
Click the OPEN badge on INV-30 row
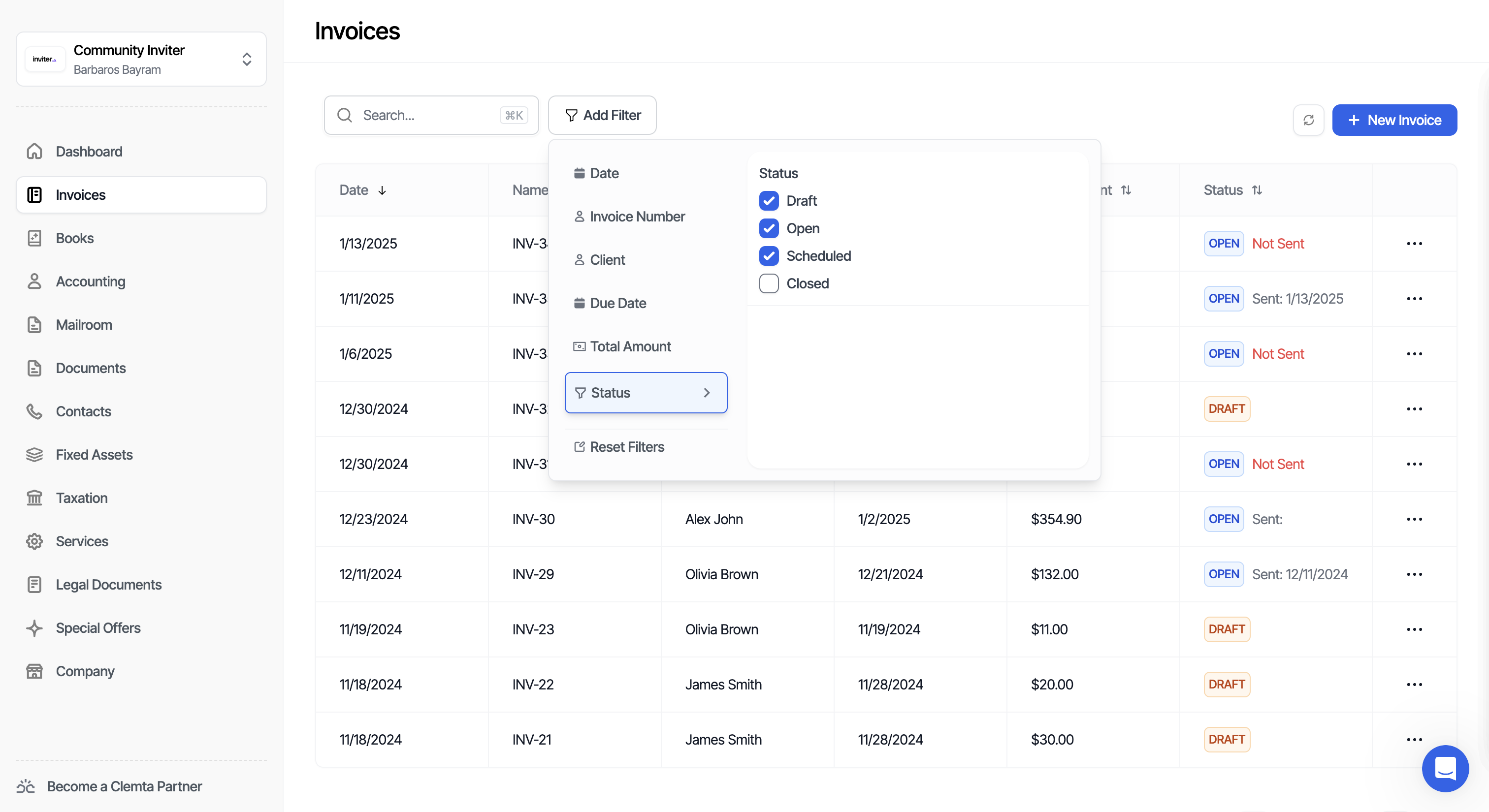1224,519
